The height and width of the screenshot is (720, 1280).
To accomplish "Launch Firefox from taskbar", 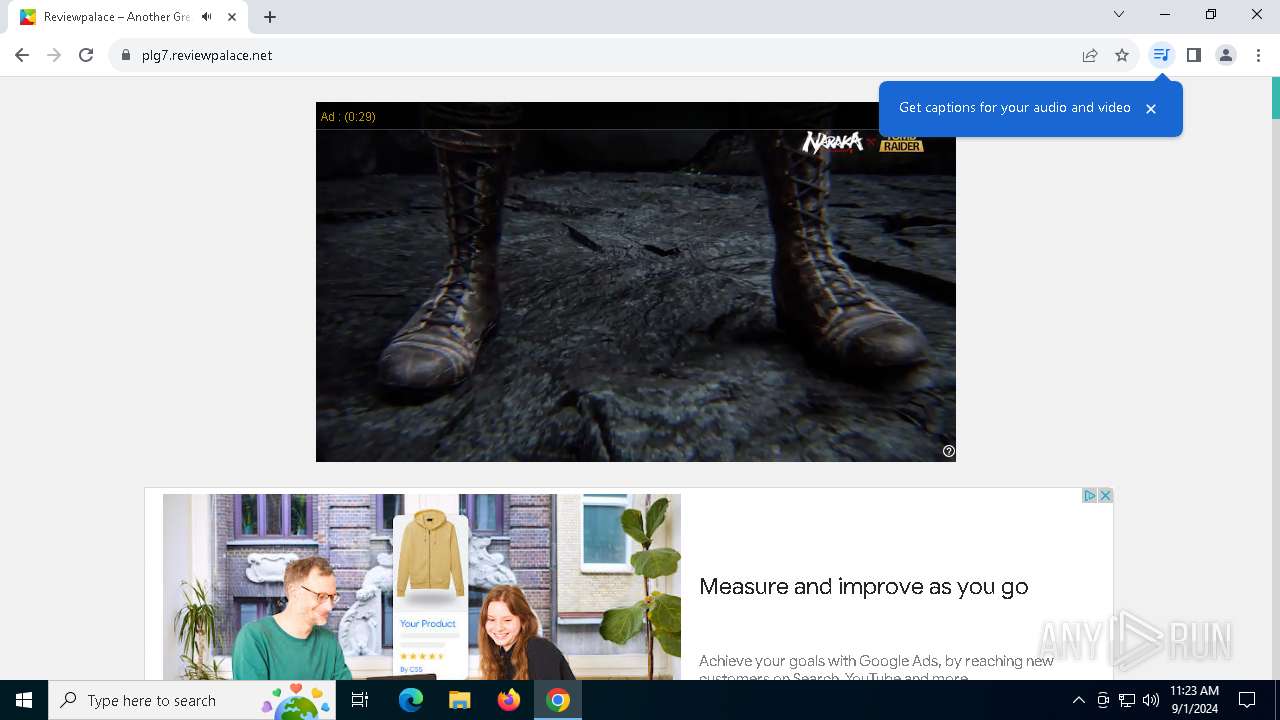I will [509, 700].
